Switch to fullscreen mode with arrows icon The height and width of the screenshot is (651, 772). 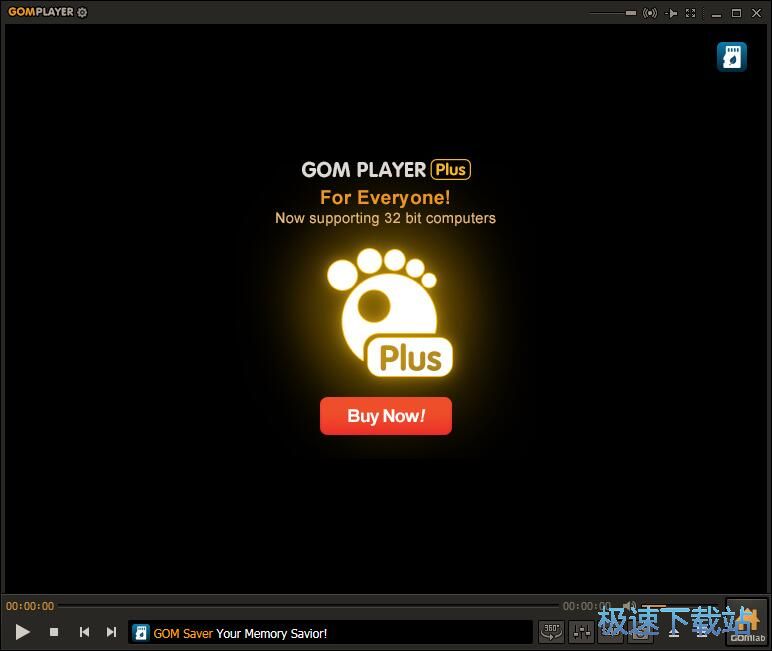690,13
